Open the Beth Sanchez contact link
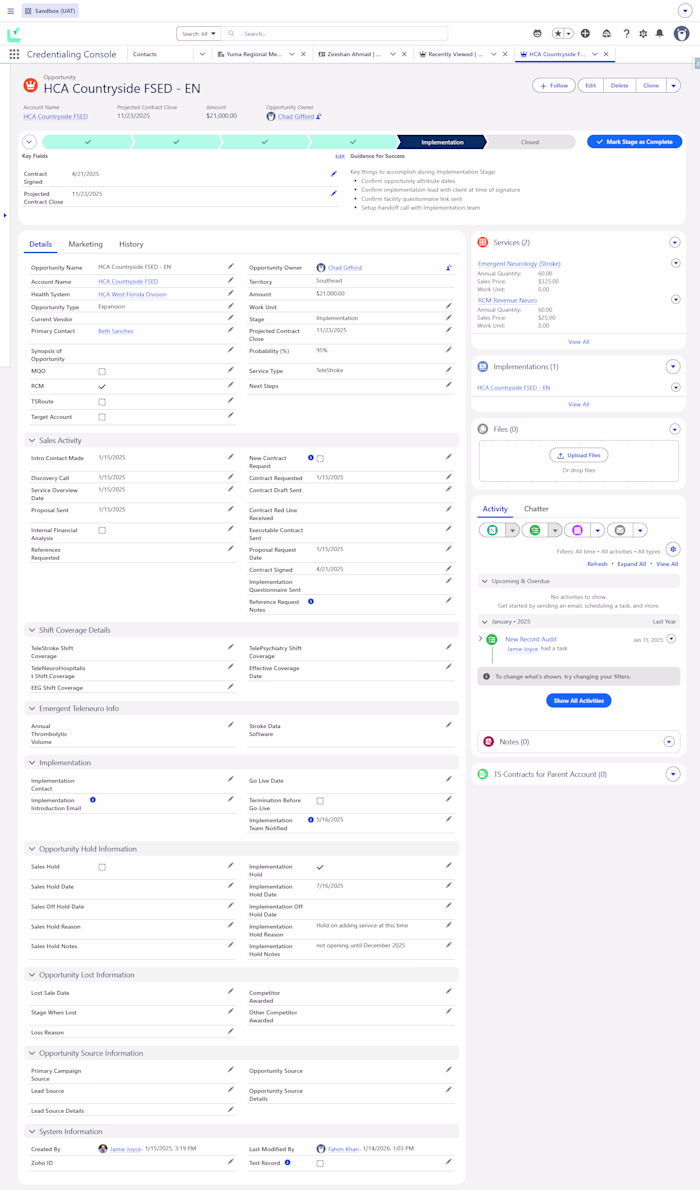The image size is (700, 1190). pyautogui.click(x=115, y=331)
